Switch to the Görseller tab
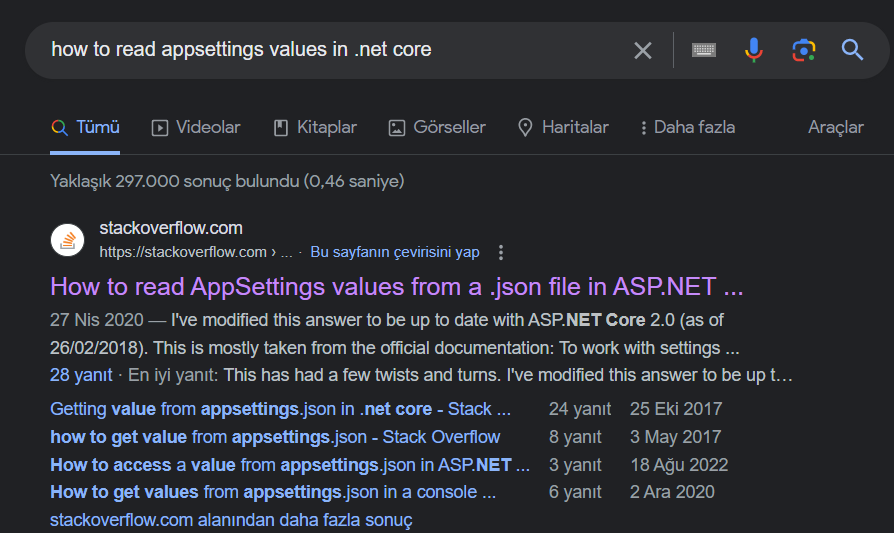 [437, 127]
